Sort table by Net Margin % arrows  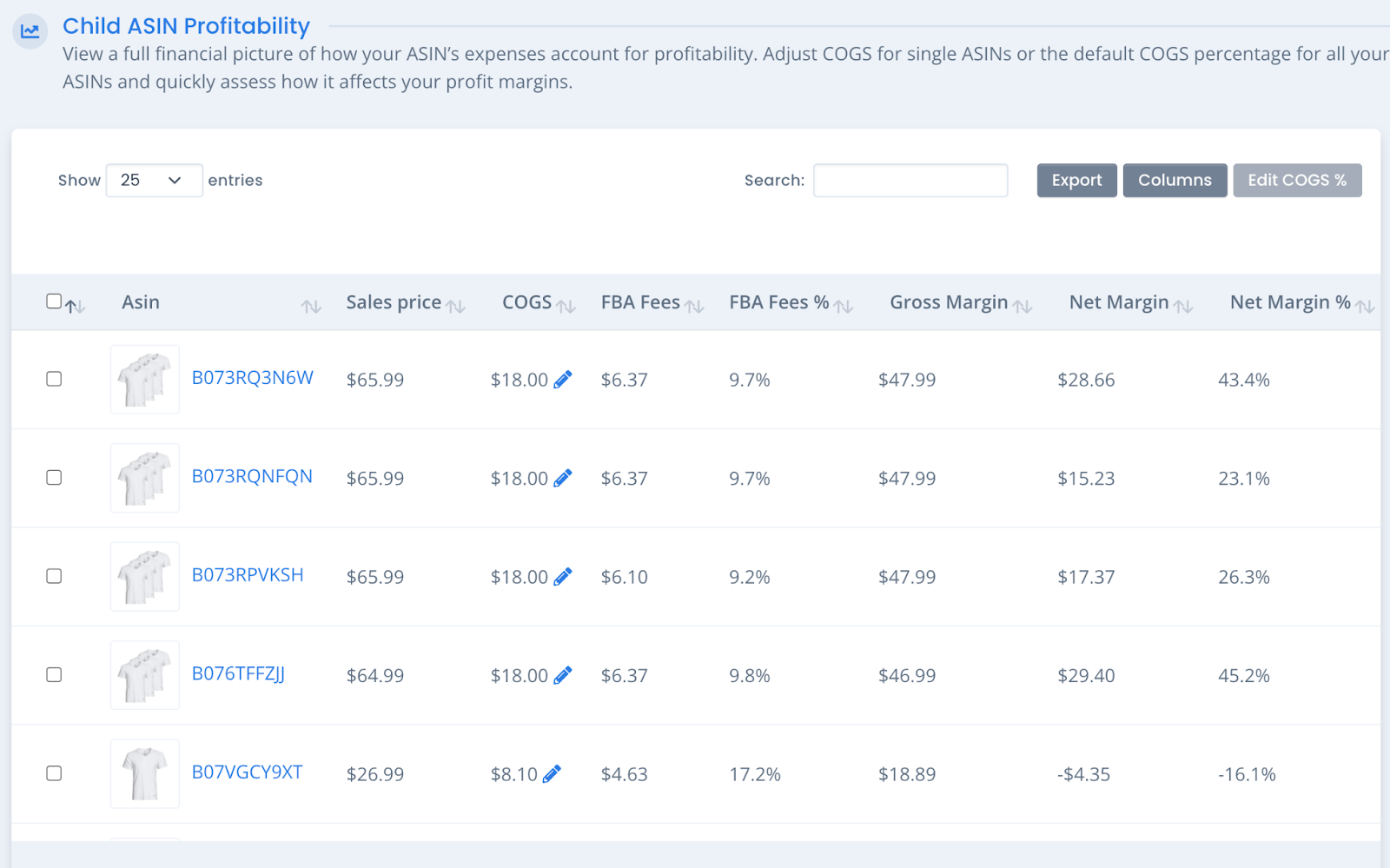1365,305
